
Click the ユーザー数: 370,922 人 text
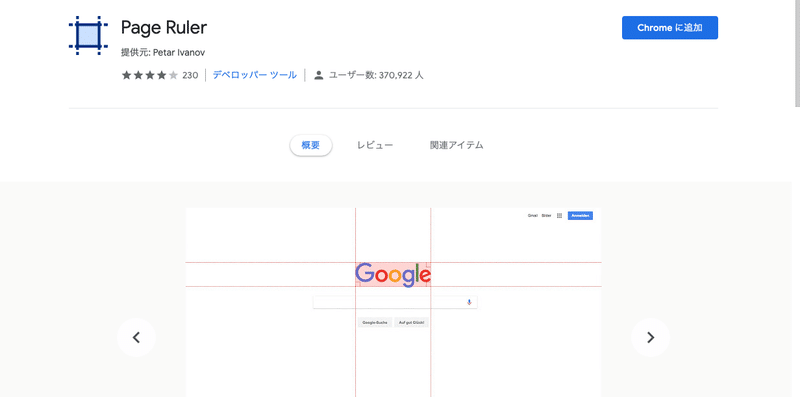point(376,76)
